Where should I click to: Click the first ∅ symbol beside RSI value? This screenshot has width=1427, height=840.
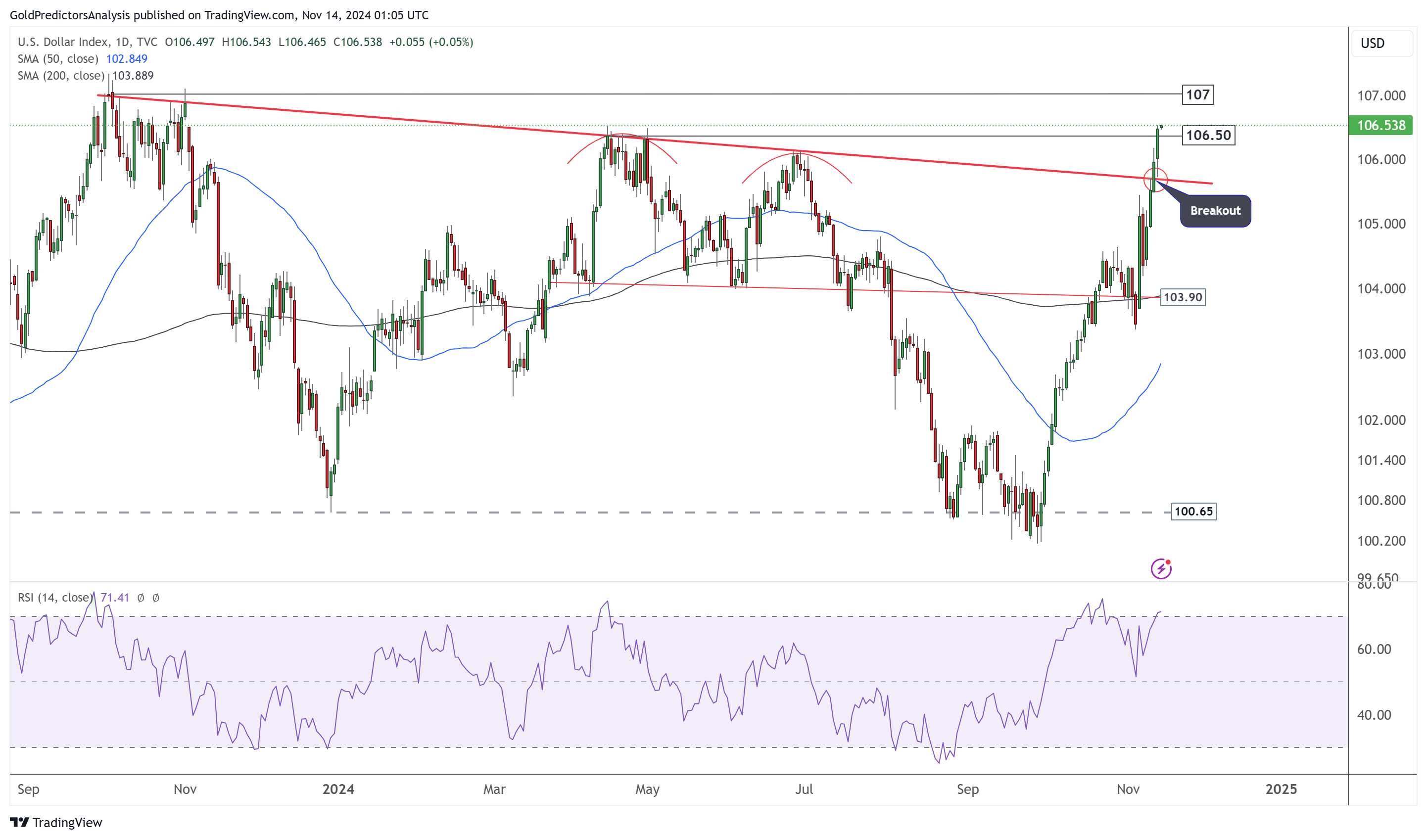pos(141,598)
